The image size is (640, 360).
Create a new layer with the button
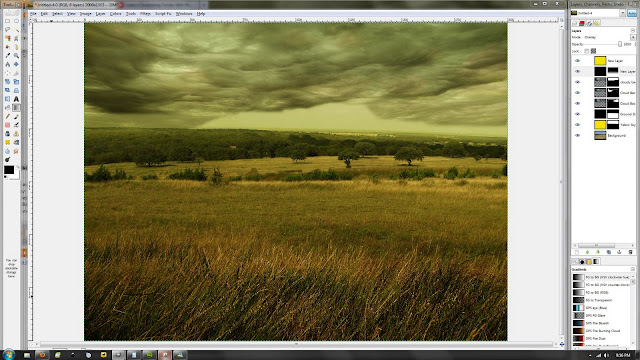tap(577, 252)
